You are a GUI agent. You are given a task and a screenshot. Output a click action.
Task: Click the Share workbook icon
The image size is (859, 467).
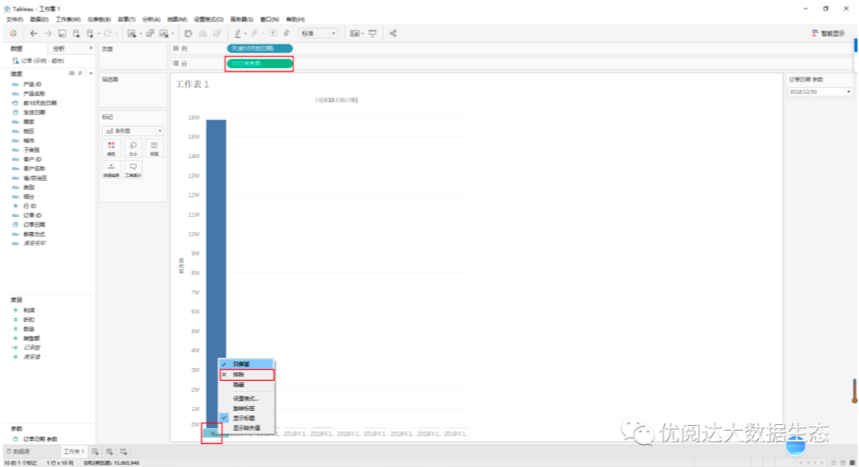pyautogui.click(x=393, y=33)
